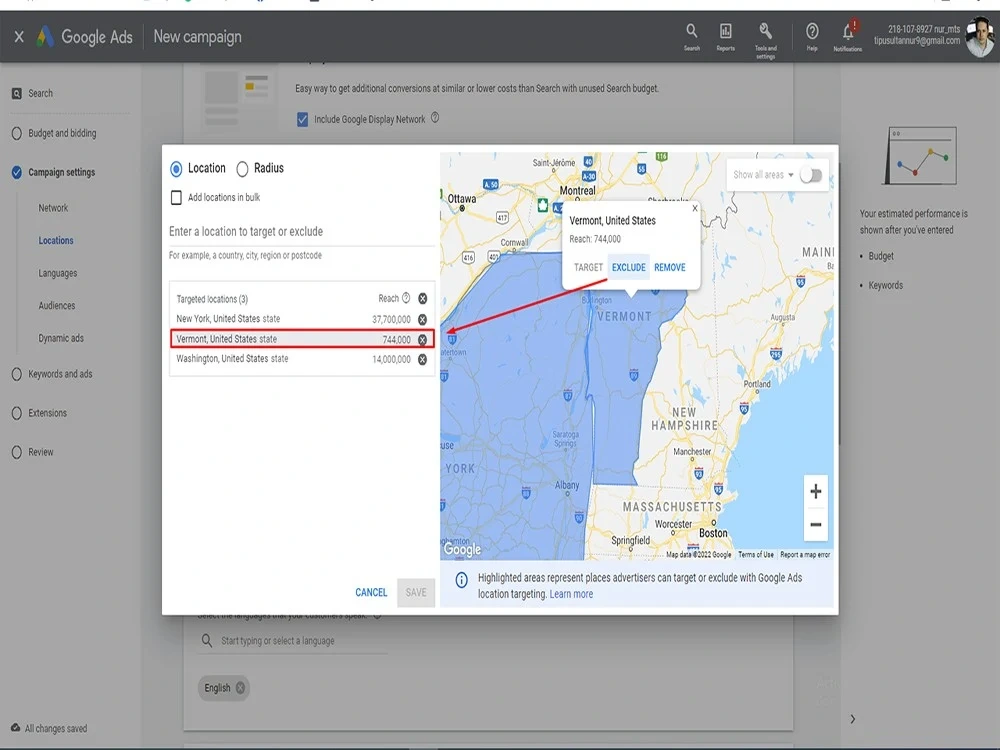Select the New York, United States row

(302, 319)
